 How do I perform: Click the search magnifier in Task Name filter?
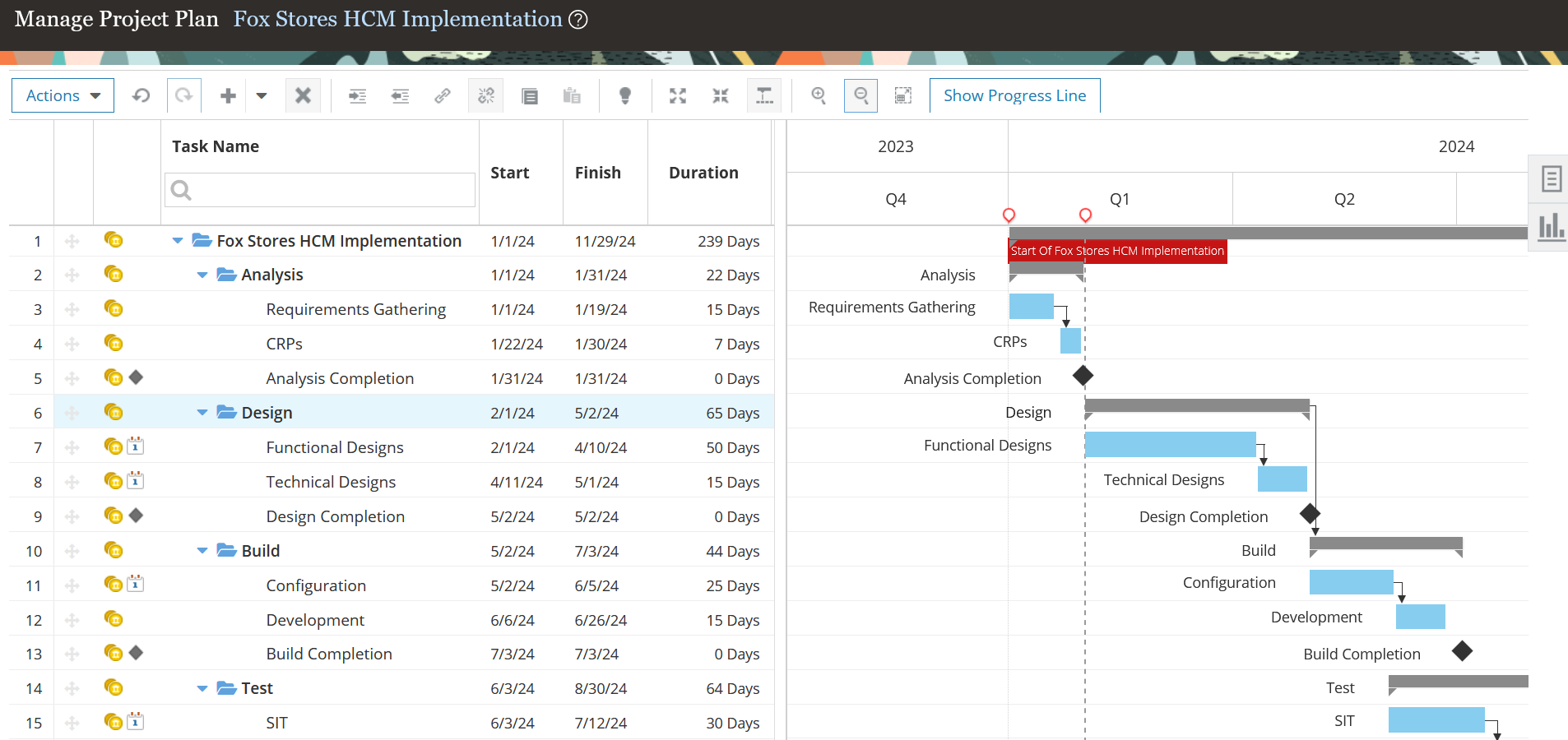point(181,190)
